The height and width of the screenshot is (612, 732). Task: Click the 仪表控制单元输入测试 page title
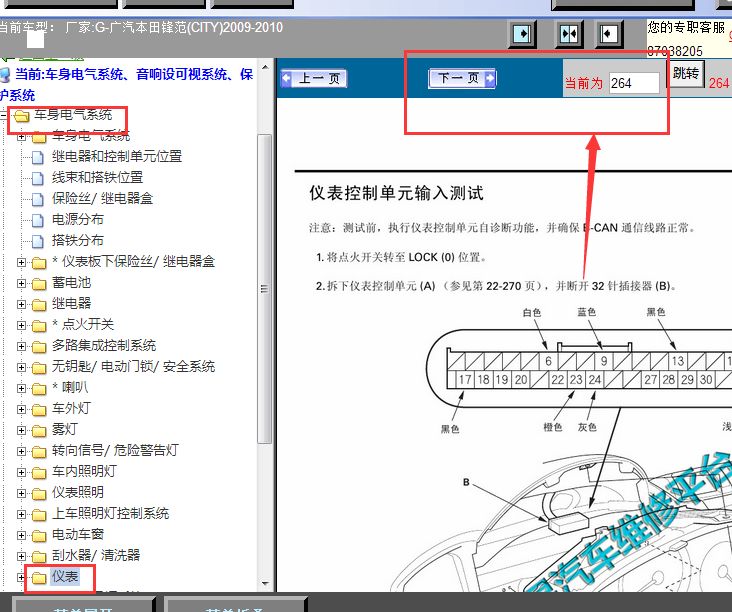pyautogui.click(x=396, y=193)
